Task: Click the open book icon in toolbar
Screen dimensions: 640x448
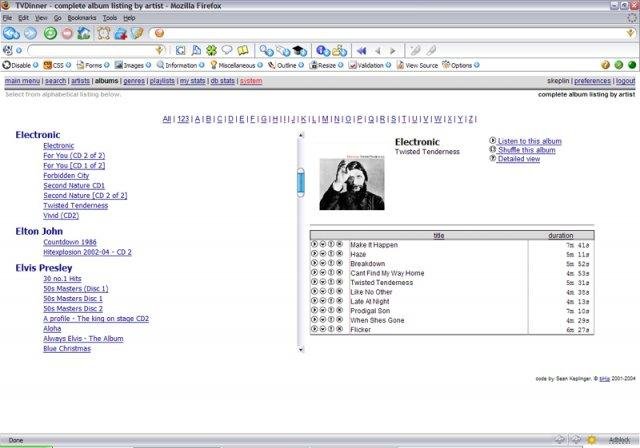Action: [x=243, y=50]
